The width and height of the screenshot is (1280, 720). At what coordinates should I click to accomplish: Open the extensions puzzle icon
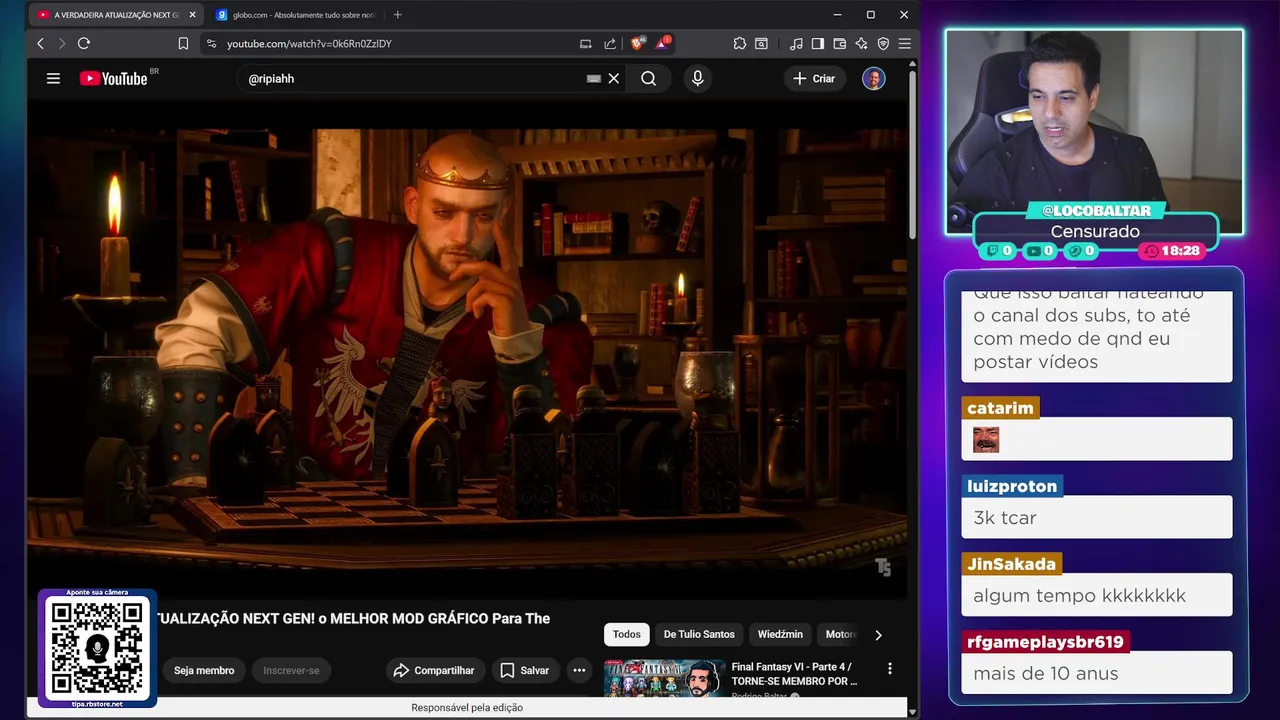tap(740, 44)
